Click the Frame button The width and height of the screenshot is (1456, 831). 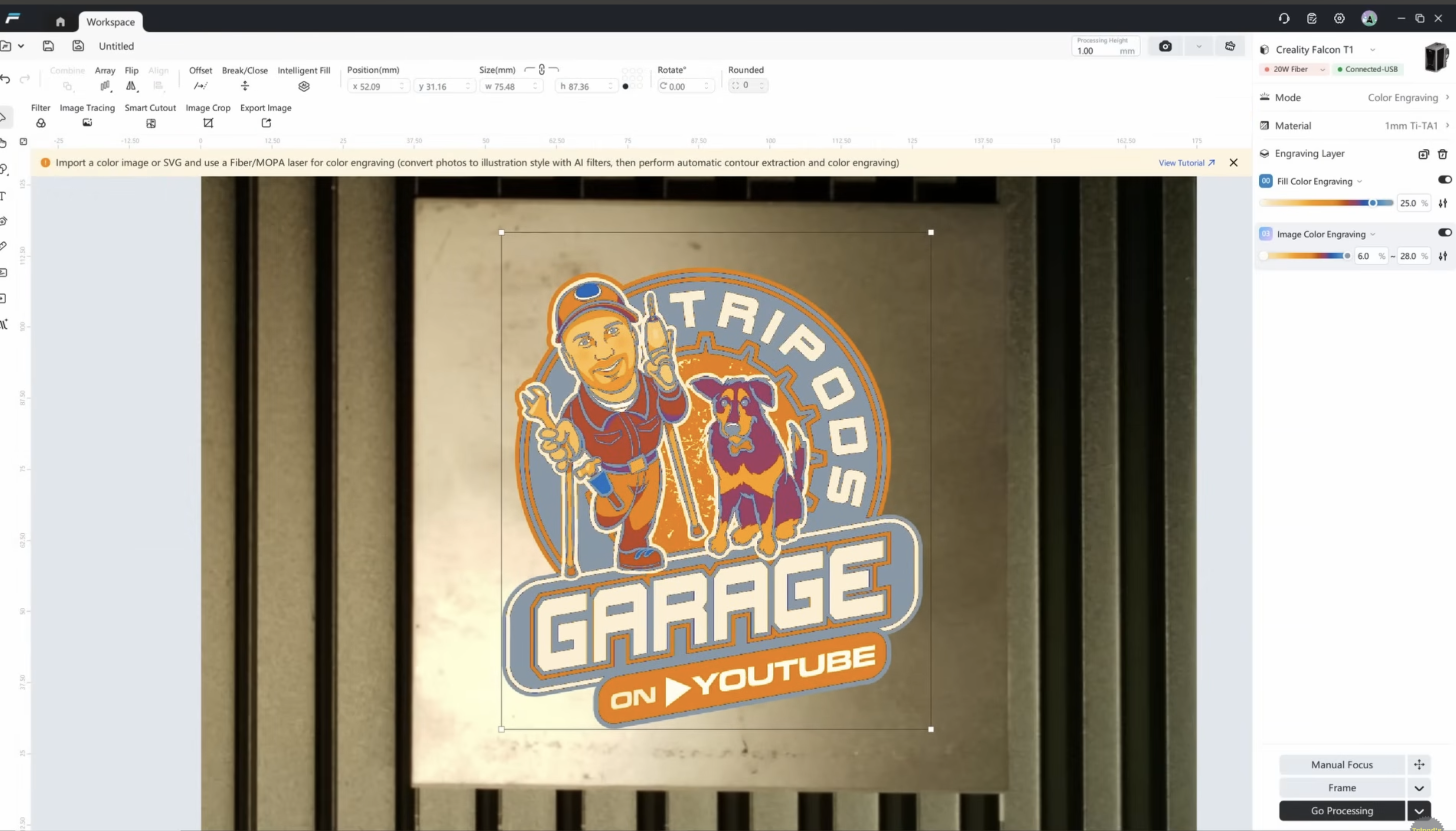[1342, 787]
